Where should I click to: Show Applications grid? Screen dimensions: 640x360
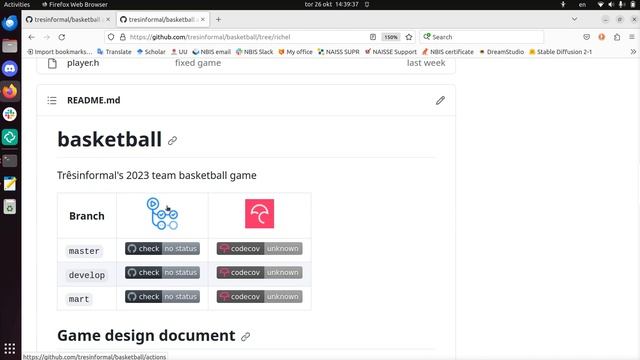coord(10,349)
